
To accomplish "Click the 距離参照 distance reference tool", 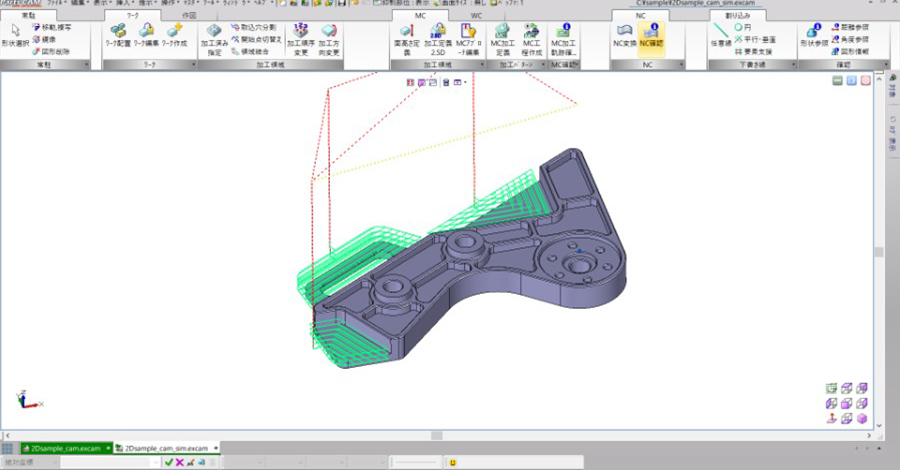I will click(850, 28).
